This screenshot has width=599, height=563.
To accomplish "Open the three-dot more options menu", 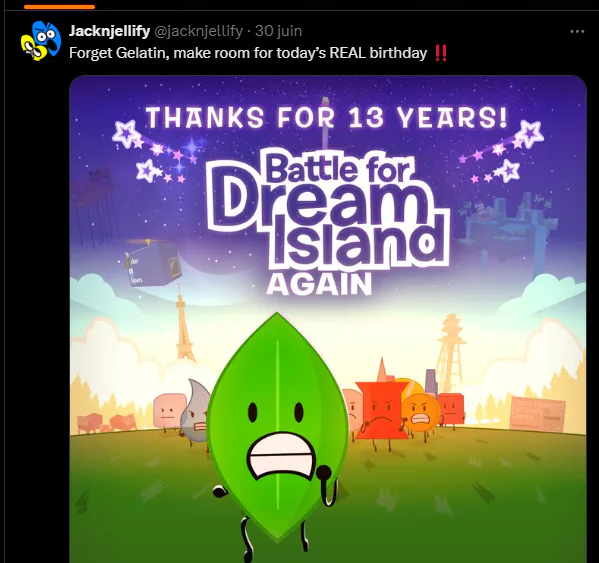I will 577,31.
